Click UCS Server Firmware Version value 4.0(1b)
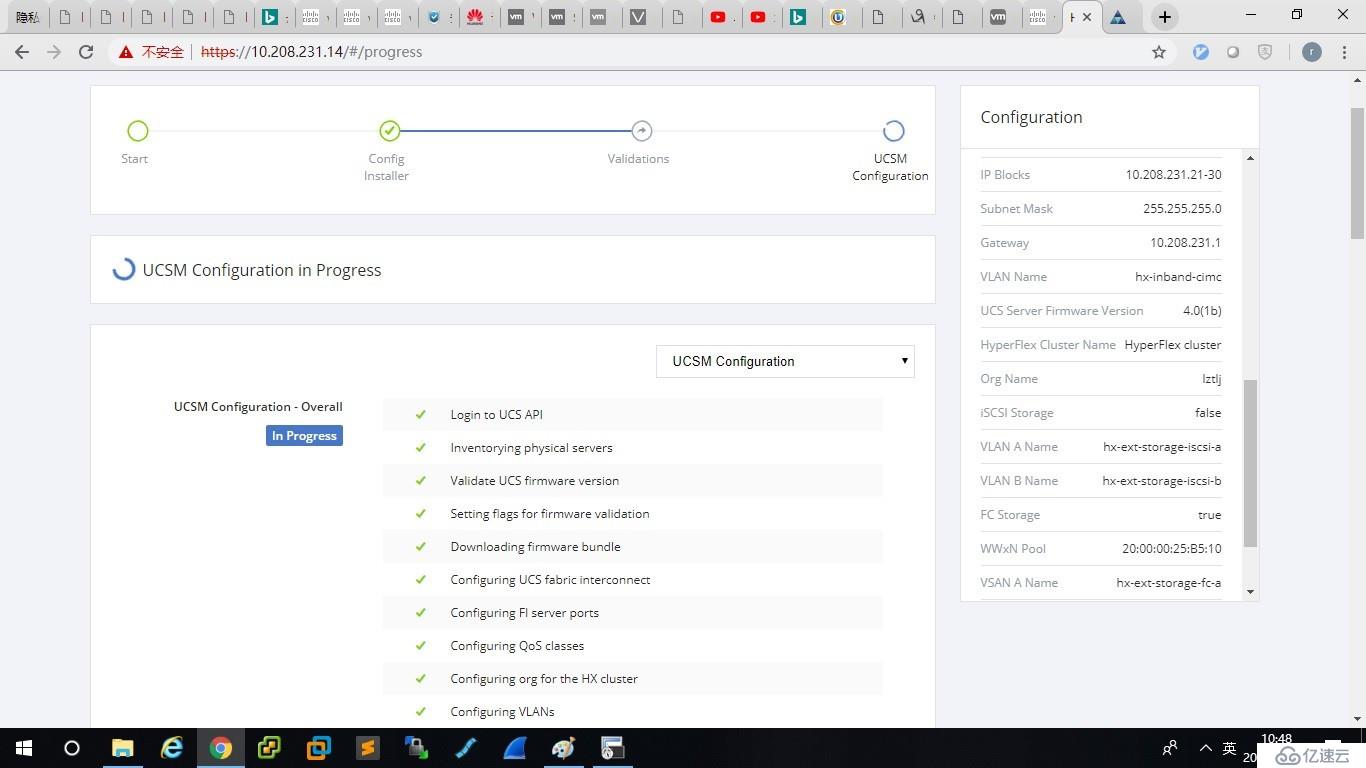The height and width of the screenshot is (768, 1366). [1202, 310]
